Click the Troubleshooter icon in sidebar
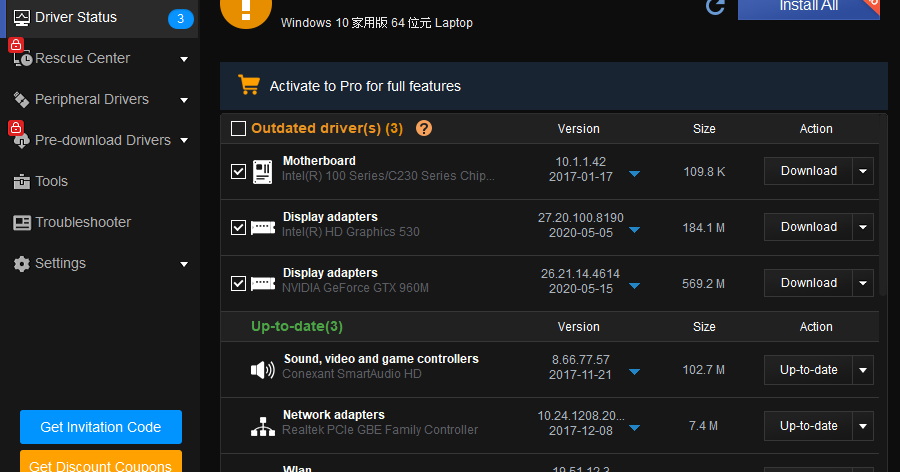Screen dimensions: 900x472 click(x=22, y=222)
